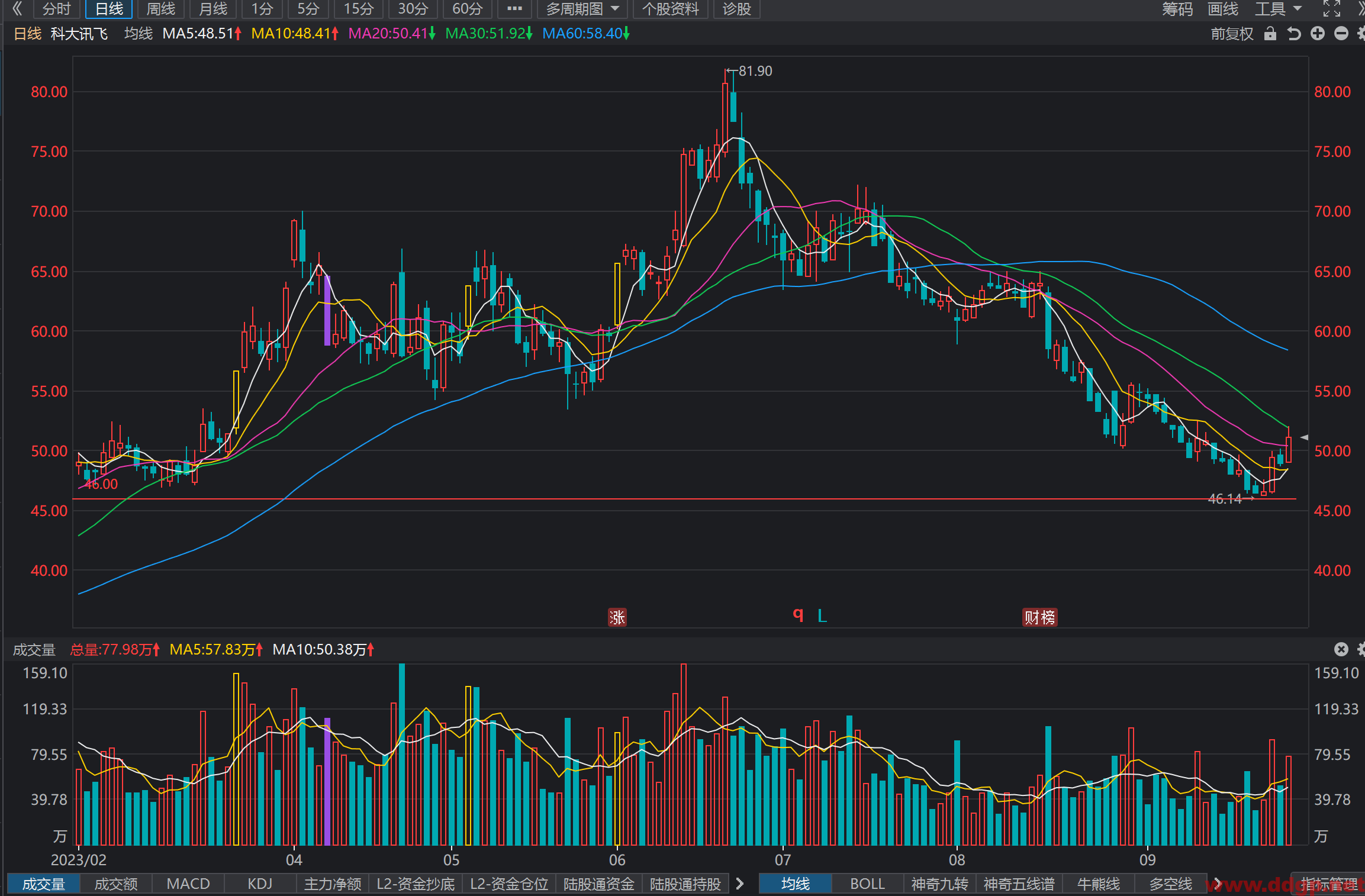Click the MA20:50.41 magenta legend
This screenshot has height=896, width=1365.
pos(392,34)
